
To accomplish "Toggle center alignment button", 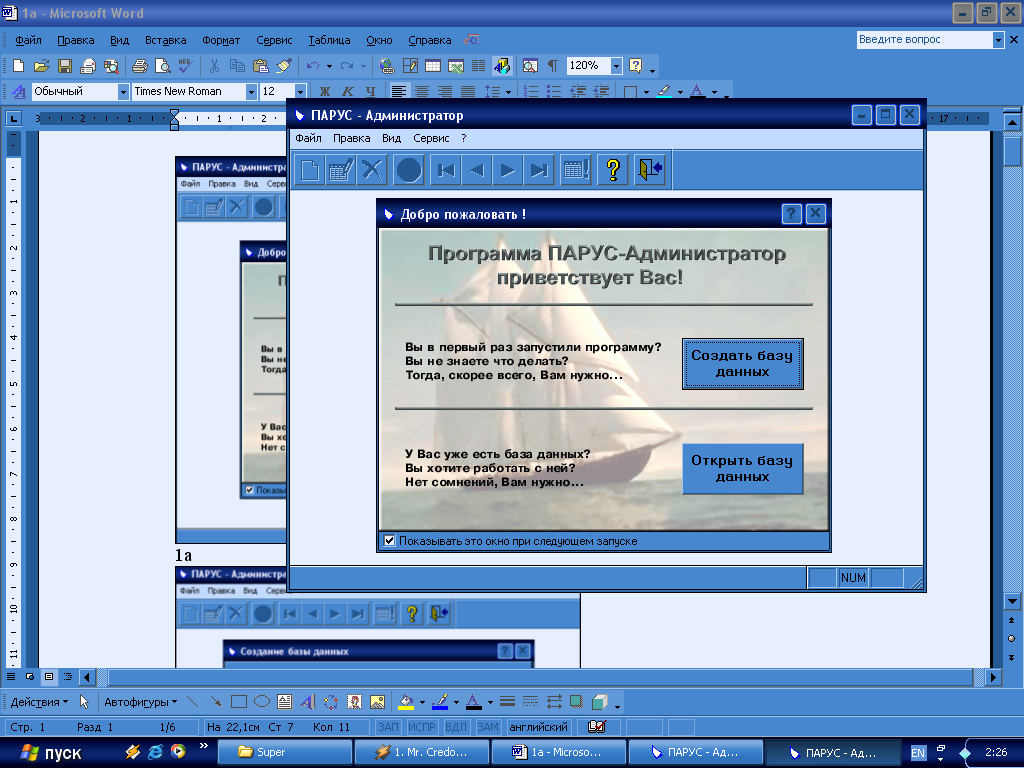I will point(422,91).
